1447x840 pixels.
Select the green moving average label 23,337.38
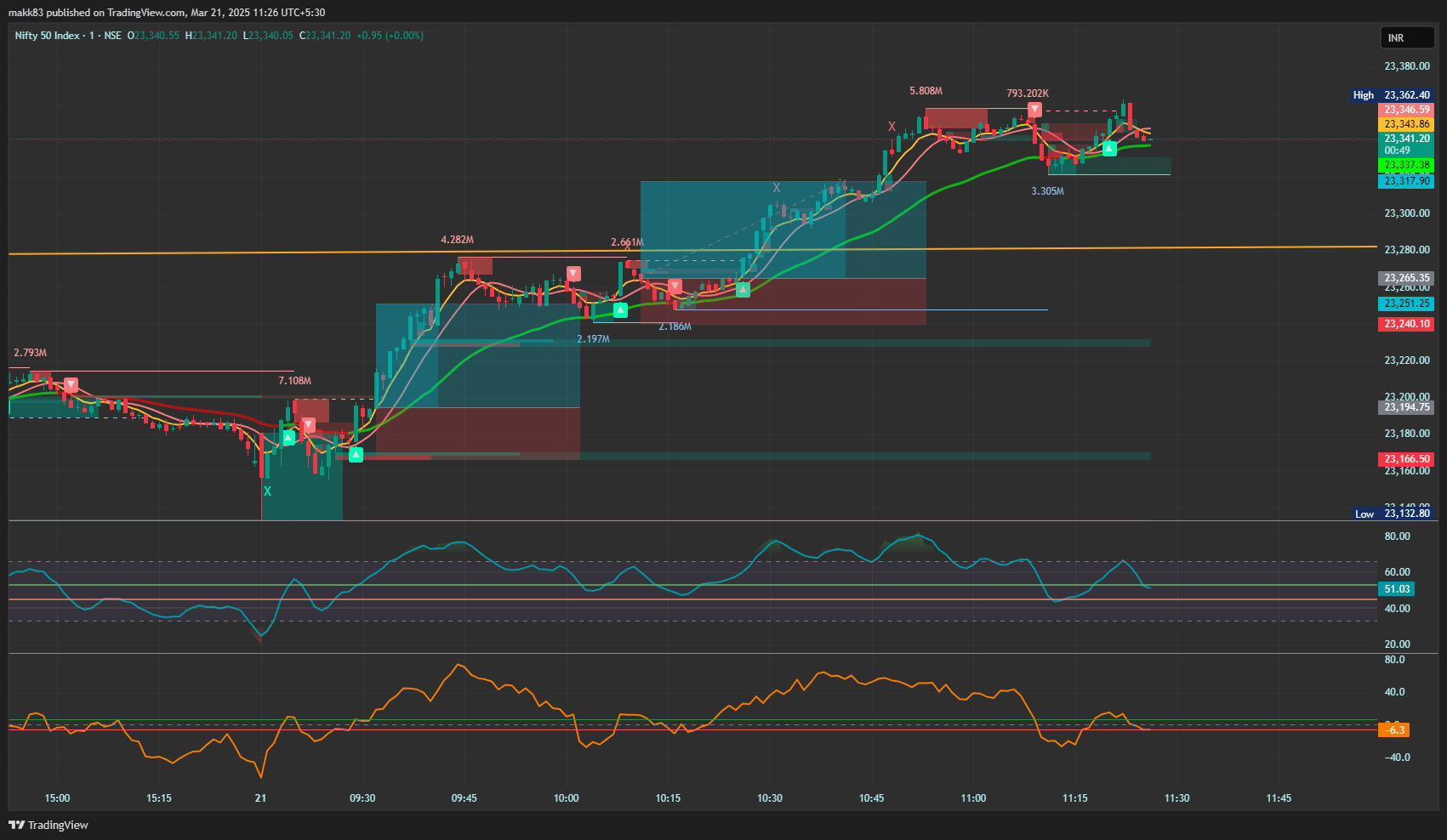[1406, 165]
